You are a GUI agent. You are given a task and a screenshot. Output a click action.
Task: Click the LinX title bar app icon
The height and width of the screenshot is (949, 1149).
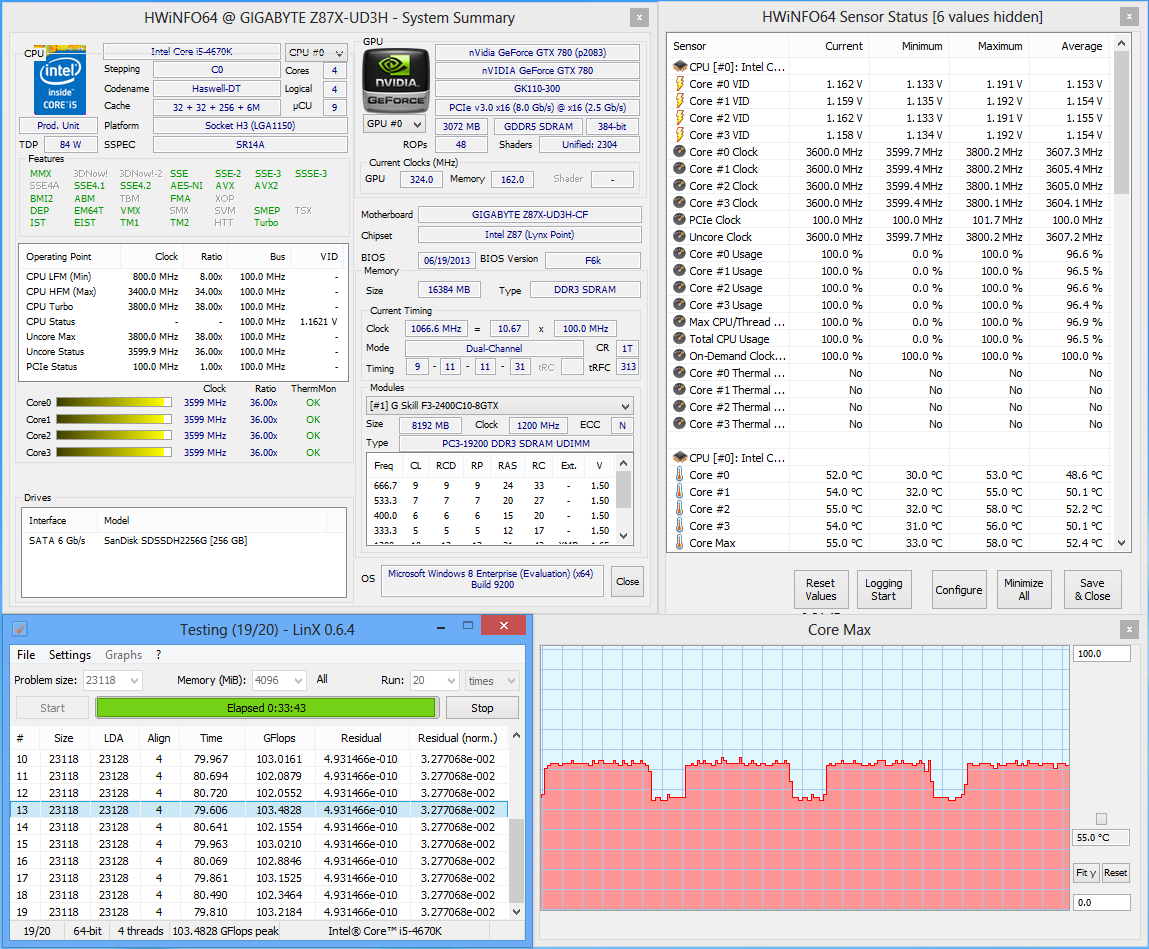point(20,629)
